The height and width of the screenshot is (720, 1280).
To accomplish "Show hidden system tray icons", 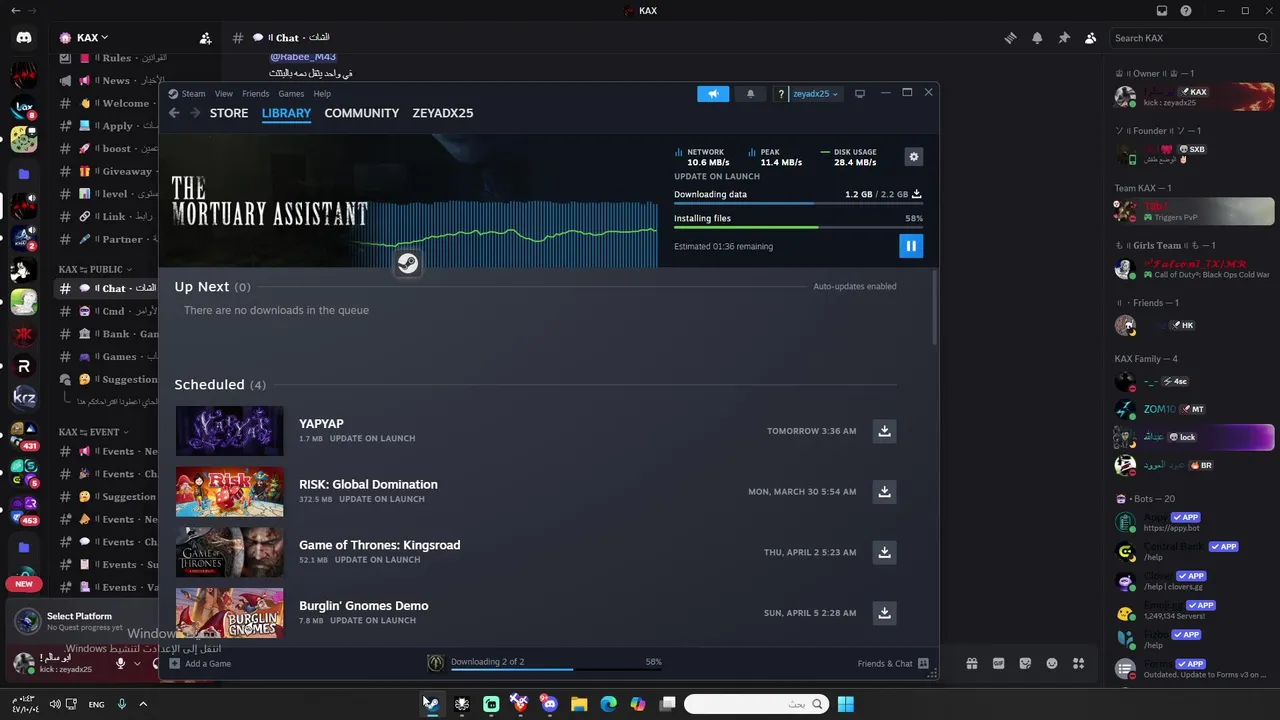I will click(x=143, y=704).
